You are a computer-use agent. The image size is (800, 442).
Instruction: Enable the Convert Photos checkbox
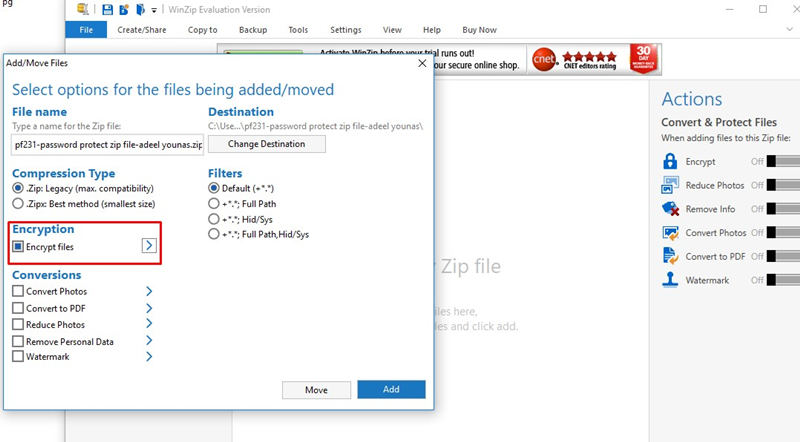click(x=18, y=292)
